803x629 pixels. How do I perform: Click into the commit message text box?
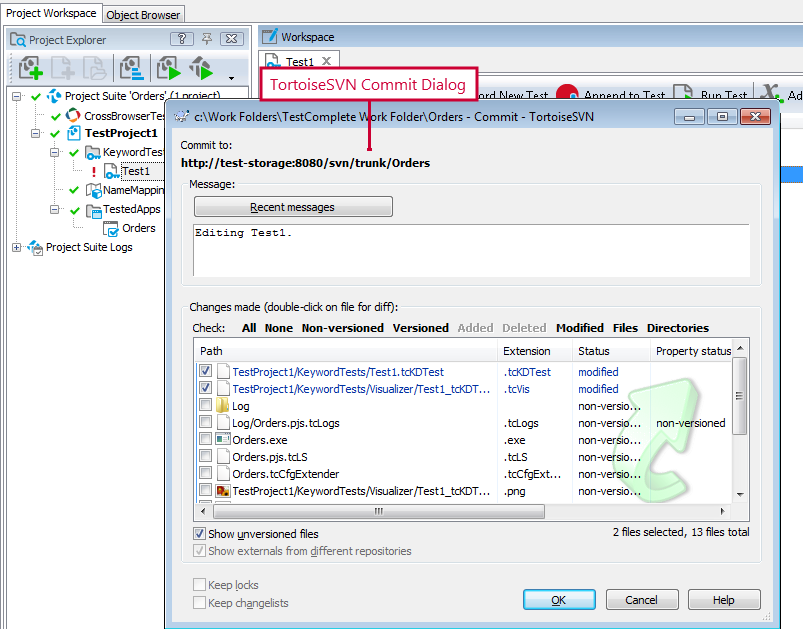click(470, 249)
